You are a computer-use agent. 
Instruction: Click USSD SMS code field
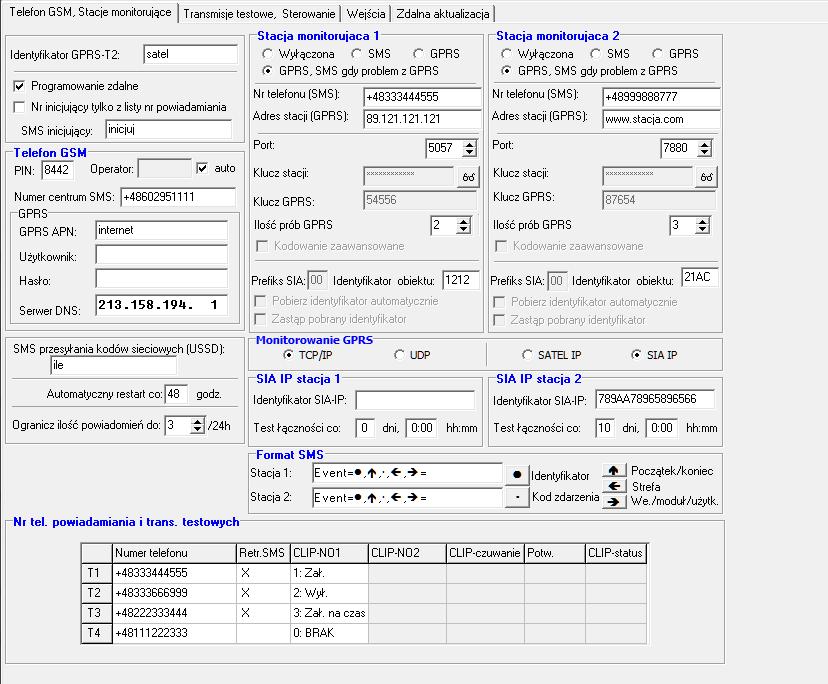(114, 366)
